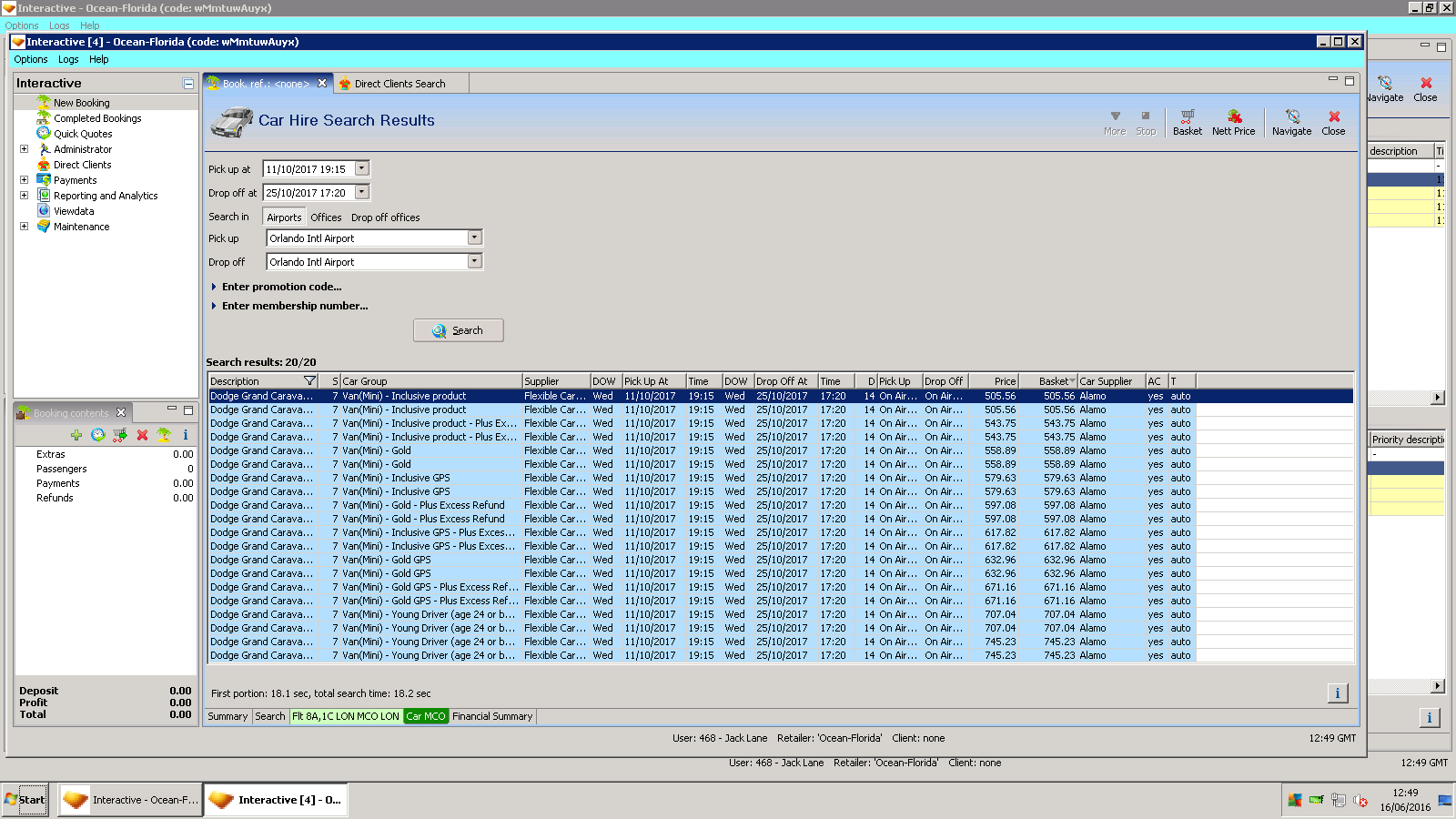The width and height of the screenshot is (1456, 819).
Task: Select Drop off offices search option
Action: tap(385, 217)
